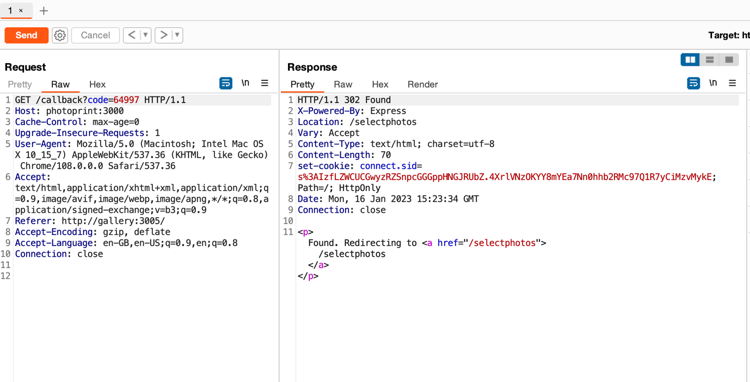
Task: Click the Date: Mon, 16 Jan 2023 header
Action: click(x=388, y=199)
